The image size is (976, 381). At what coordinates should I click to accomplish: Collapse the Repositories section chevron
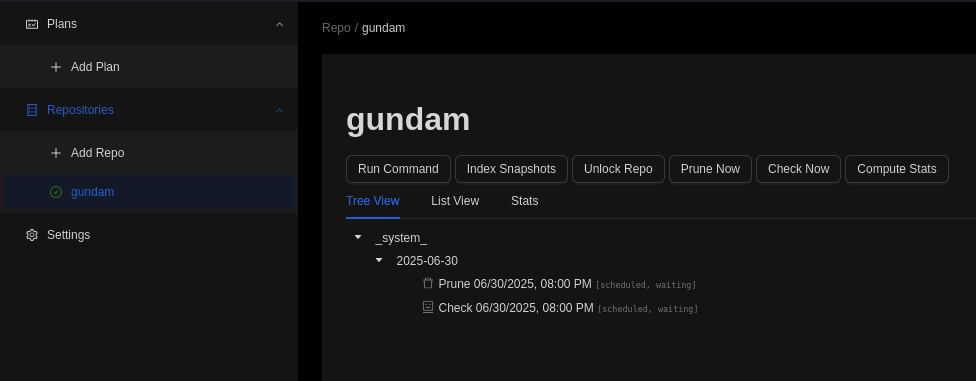[279, 110]
